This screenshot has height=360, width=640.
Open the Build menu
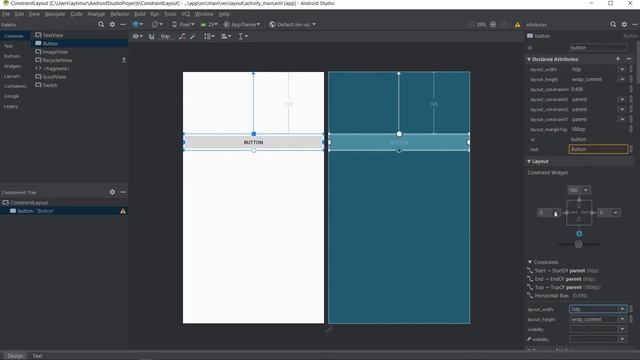[x=140, y=14]
